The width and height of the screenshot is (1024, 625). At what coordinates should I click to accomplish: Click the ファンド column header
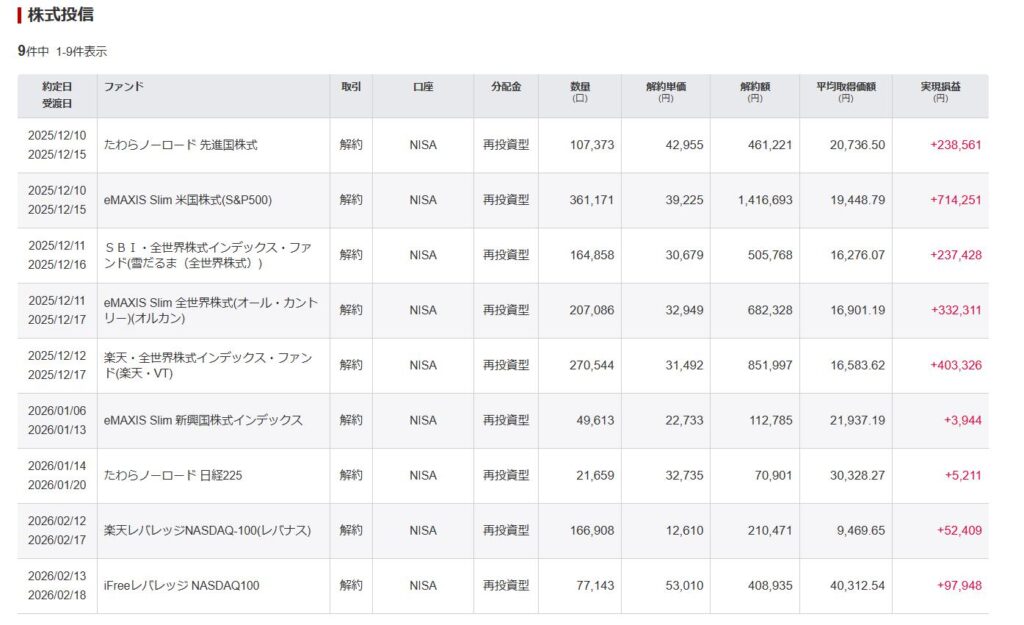tap(124, 87)
